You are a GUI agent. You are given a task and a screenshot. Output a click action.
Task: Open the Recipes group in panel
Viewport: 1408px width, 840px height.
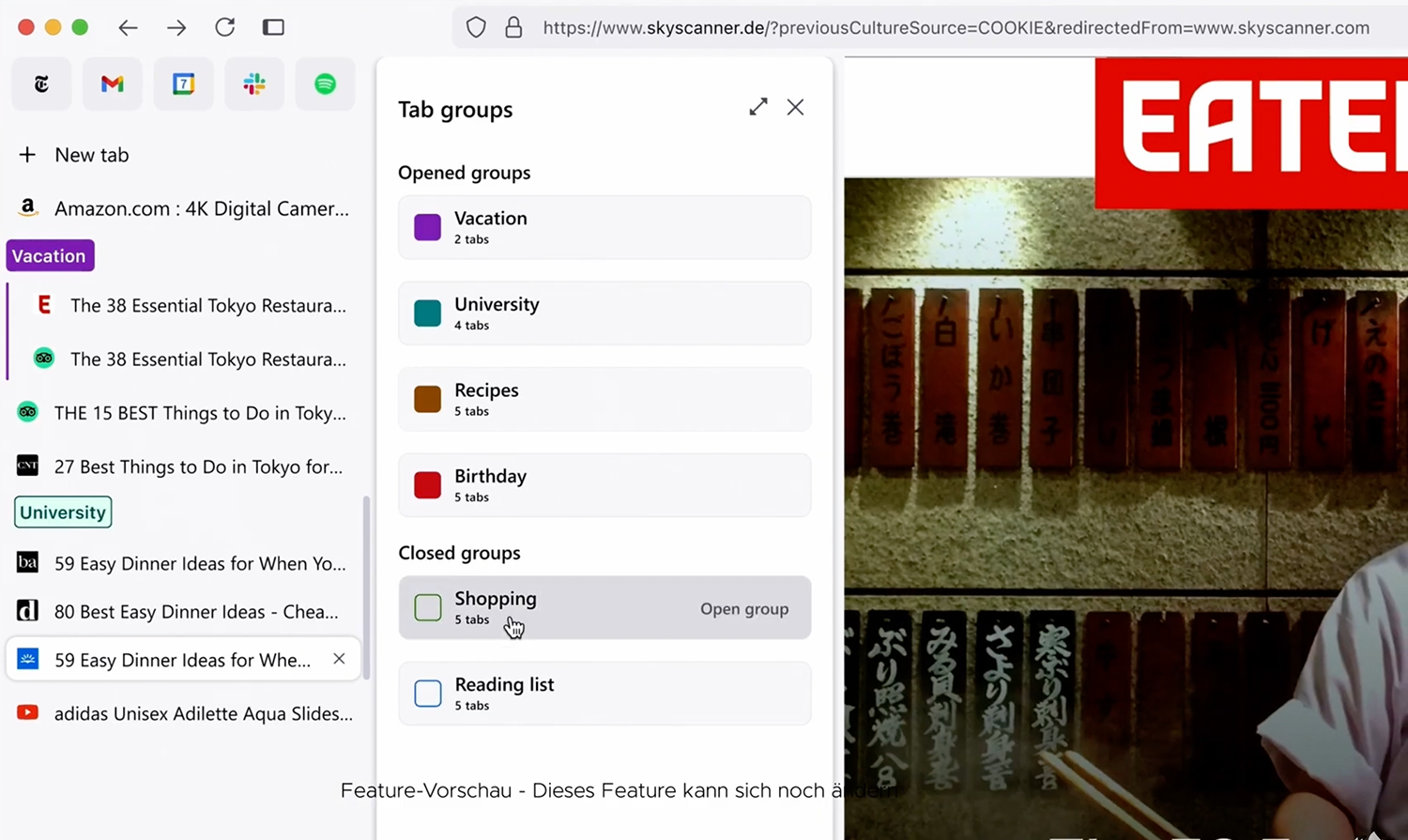605,399
